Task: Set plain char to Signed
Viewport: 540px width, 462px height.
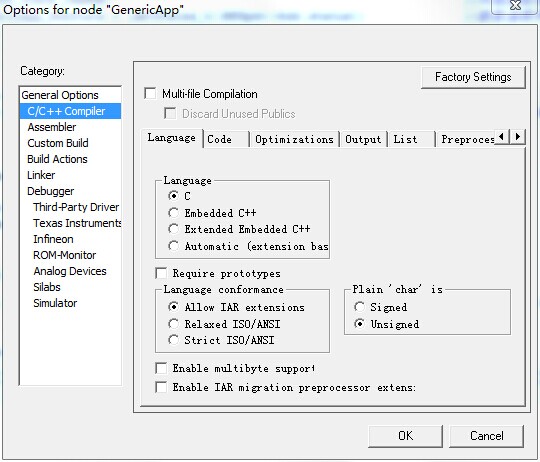Action: coord(359,307)
